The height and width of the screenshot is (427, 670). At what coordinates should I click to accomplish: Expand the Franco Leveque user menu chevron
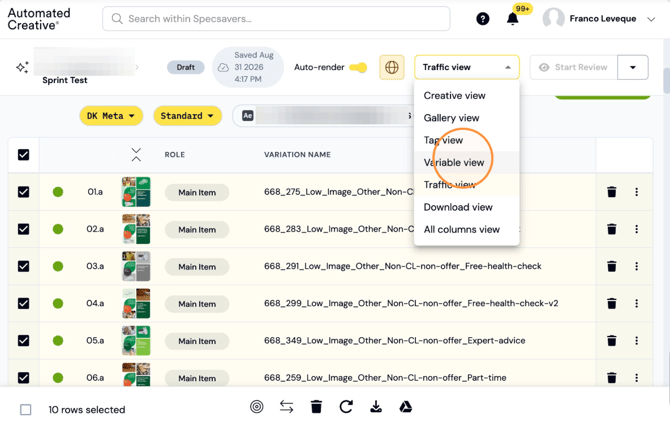651,19
